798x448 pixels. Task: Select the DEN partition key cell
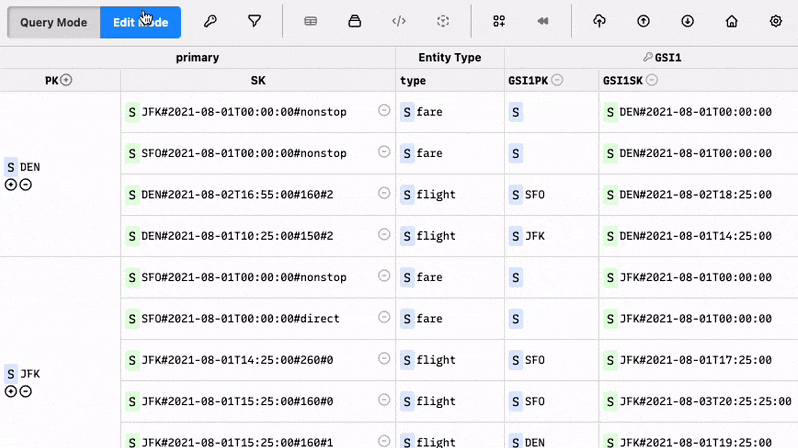60,174
